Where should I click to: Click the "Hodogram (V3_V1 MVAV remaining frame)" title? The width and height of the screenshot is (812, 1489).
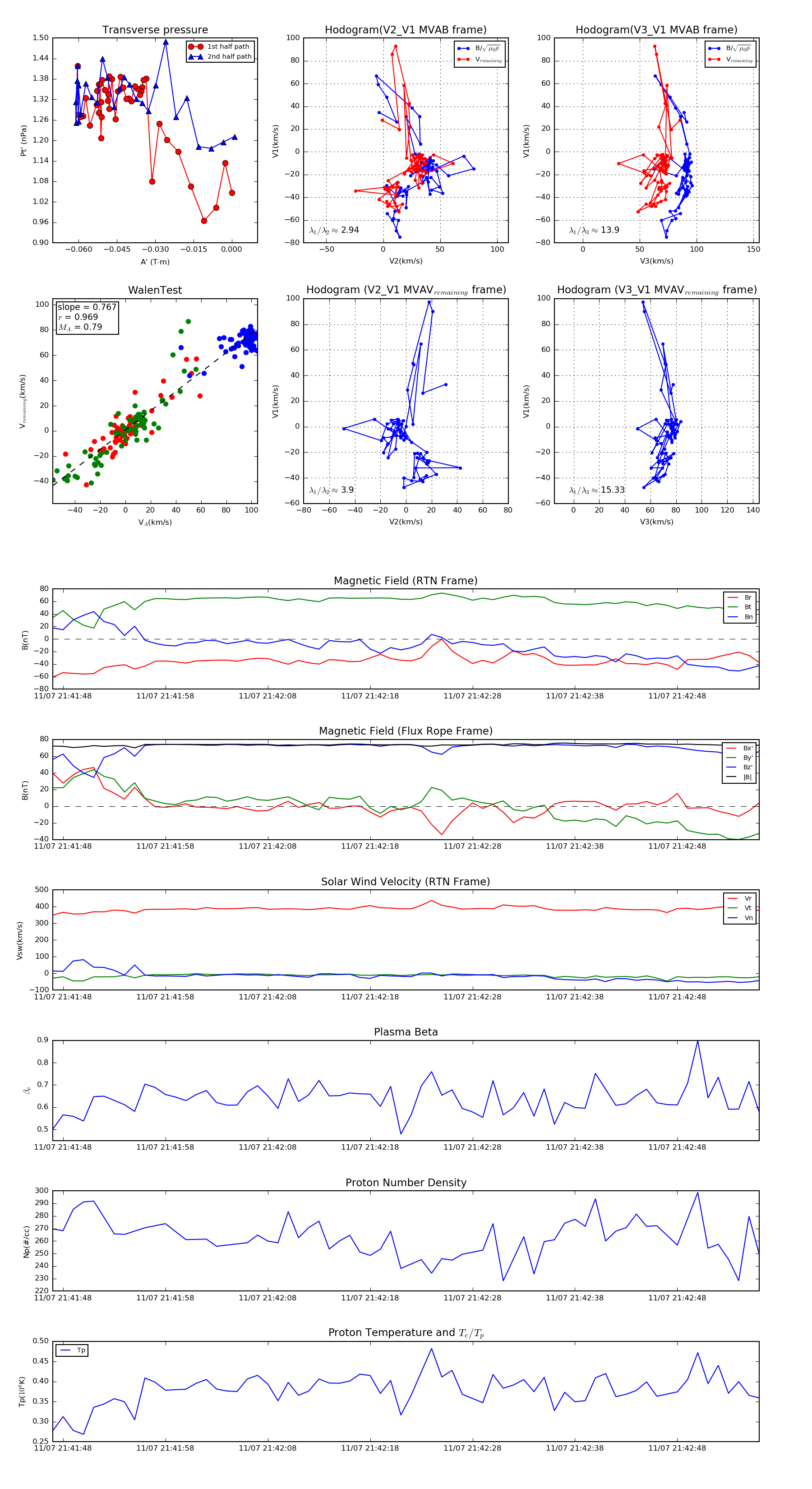pyautogui.click(x=656, y=290)
